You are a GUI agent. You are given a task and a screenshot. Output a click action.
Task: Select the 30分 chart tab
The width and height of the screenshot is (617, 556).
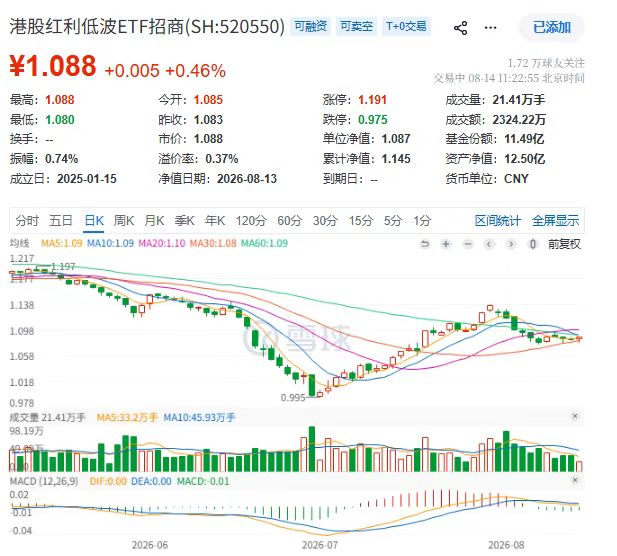pos(325,221)
